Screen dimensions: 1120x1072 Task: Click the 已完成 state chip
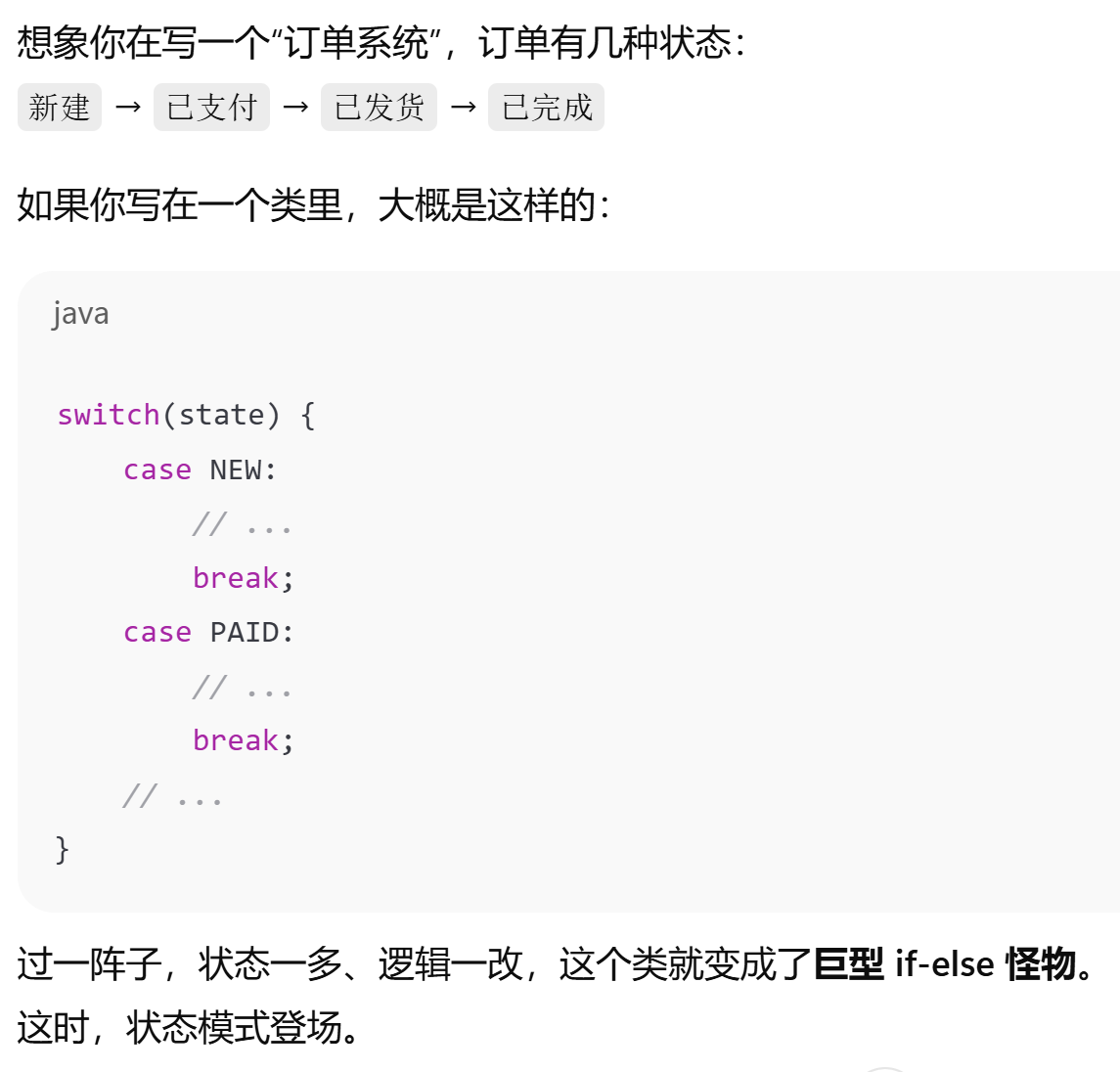pyautogui.click(x=546, y=107)
